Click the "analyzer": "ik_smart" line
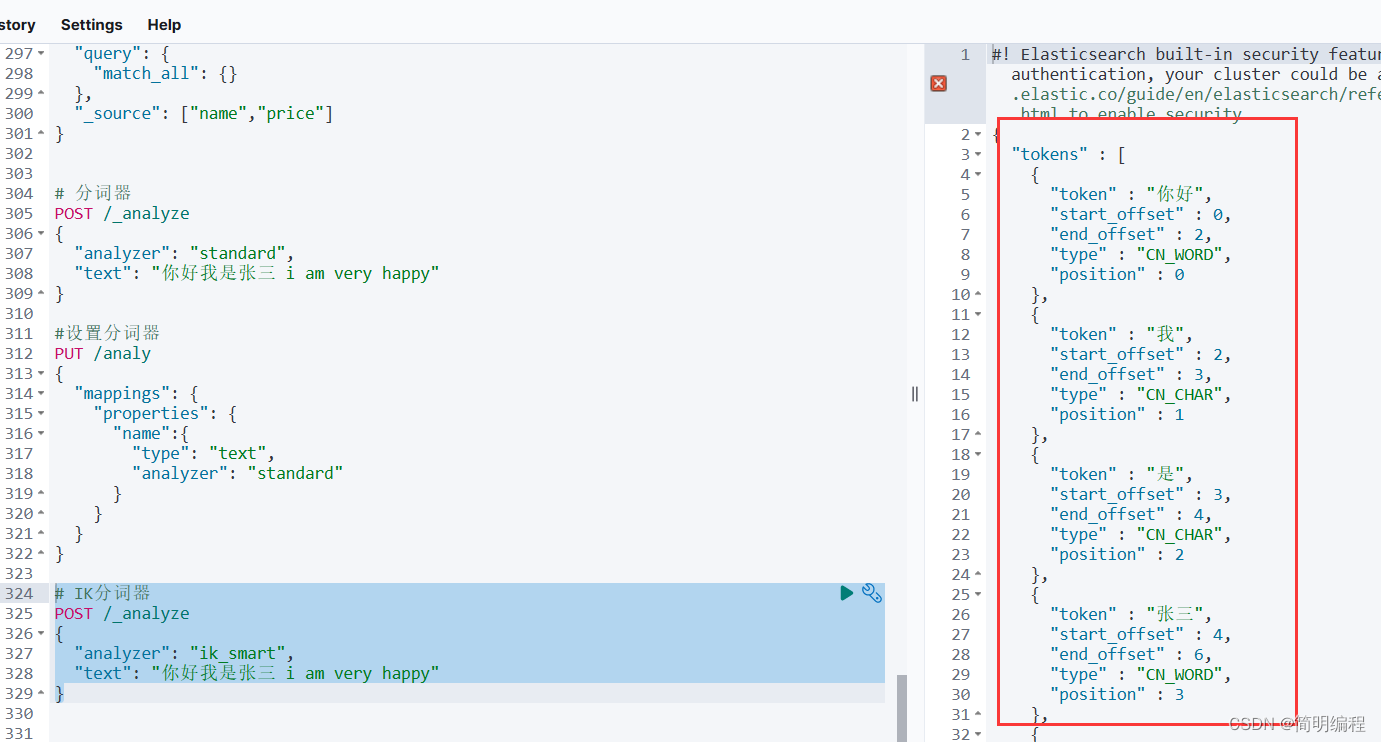 pyautogui.click(x=185, y=653)
